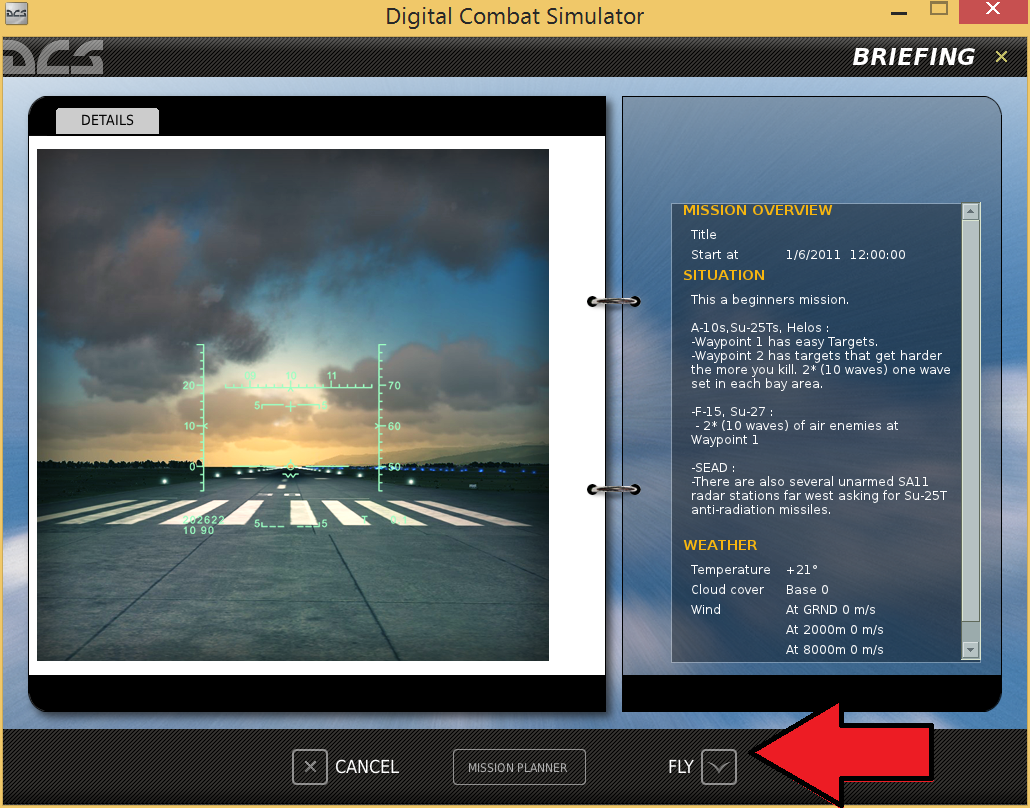Click the CANCEL text label
Image resolution: width=1030 pixels, height=808 pixels.
pos(367,767)
